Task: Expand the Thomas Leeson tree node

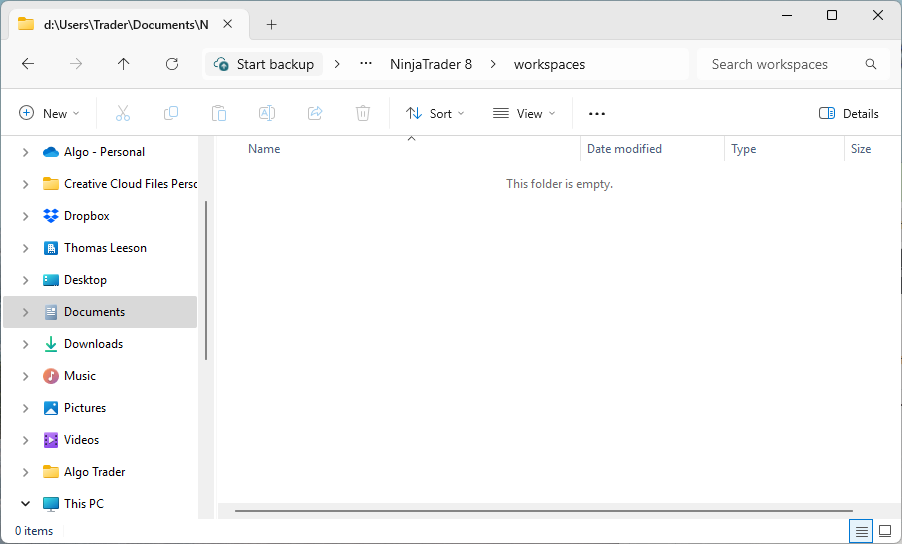Action: tap(25, 248)
